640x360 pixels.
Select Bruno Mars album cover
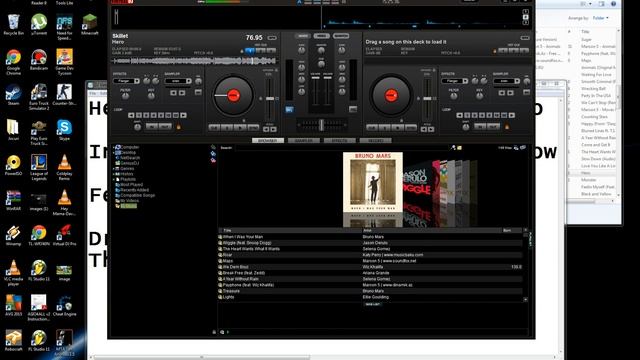(x=373, y=182)
